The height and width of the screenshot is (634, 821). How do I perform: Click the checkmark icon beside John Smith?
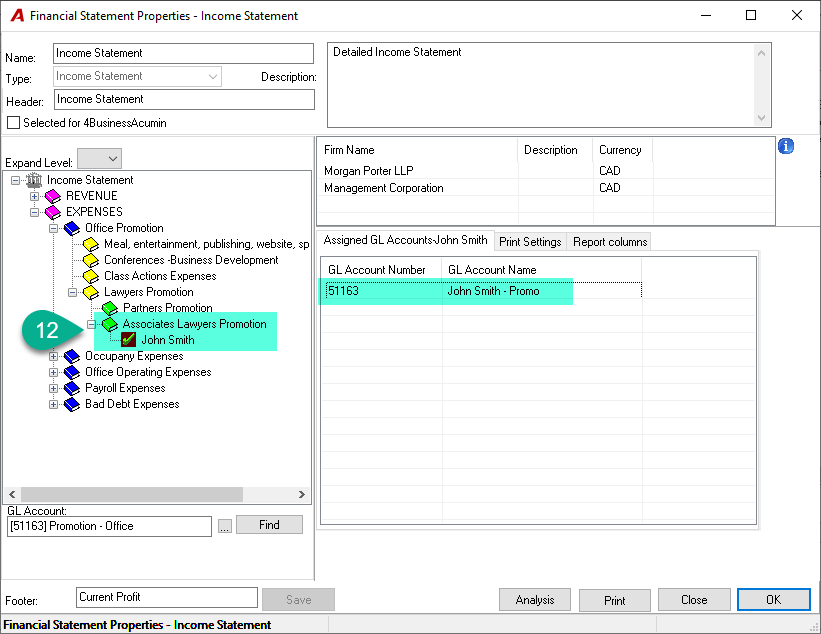point(128,340)
